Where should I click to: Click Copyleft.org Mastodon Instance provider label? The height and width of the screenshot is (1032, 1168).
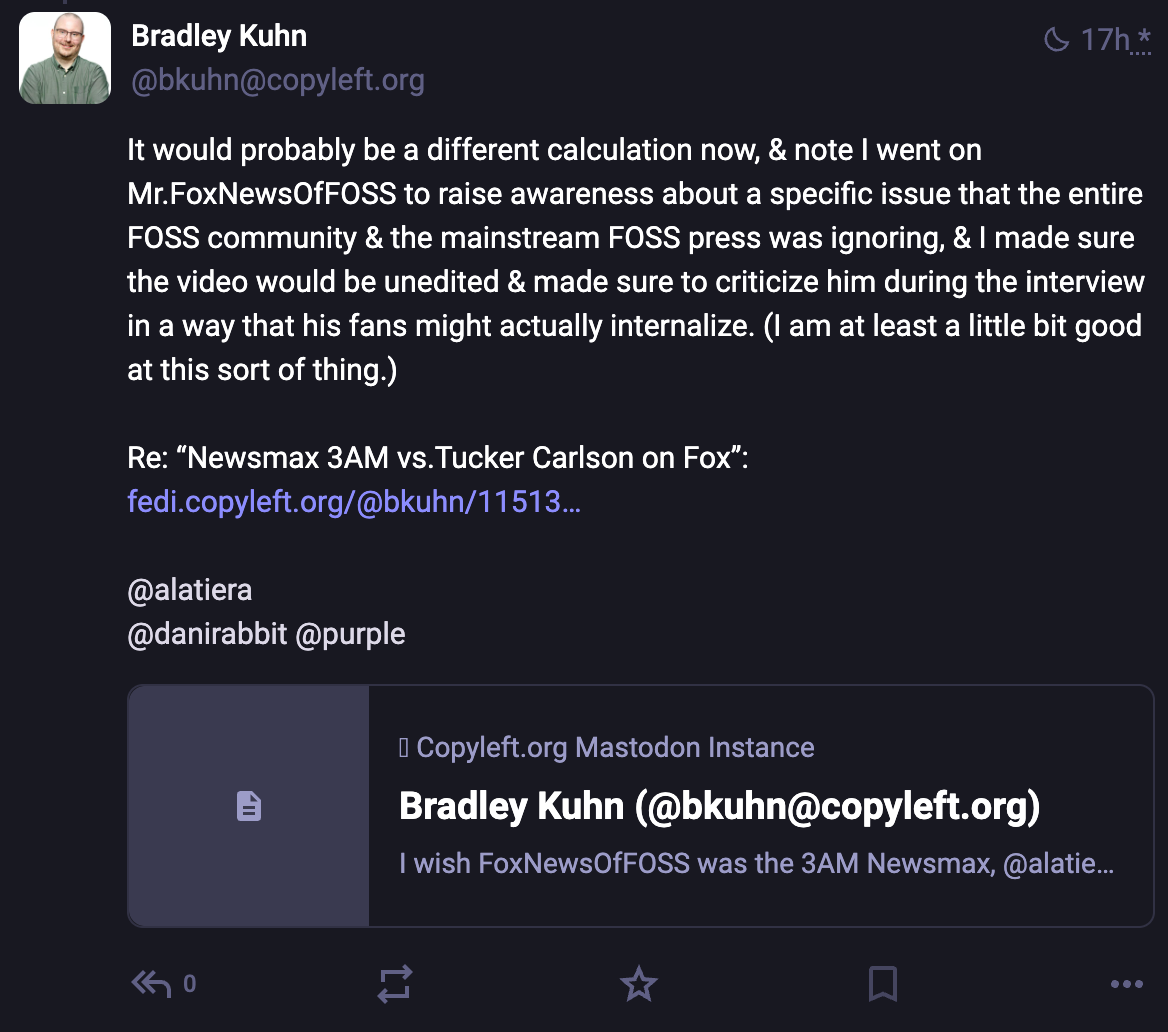pyautogui.click(x=615, y=747)
